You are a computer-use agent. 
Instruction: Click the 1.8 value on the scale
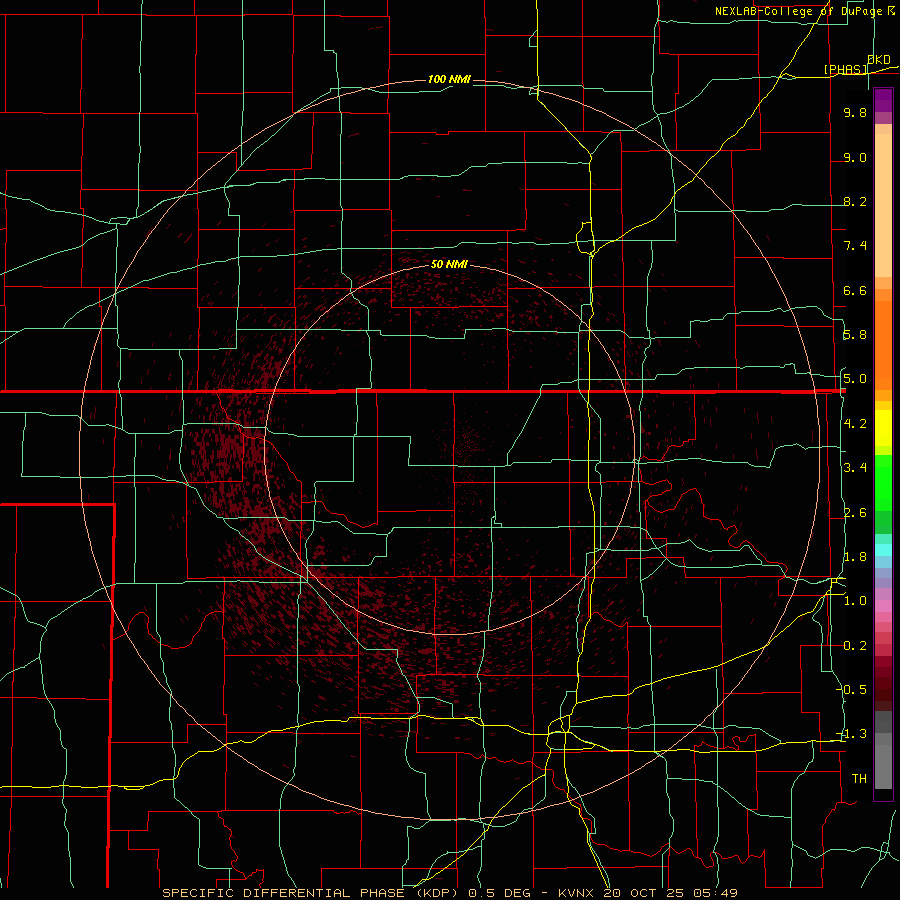[855, 557]
